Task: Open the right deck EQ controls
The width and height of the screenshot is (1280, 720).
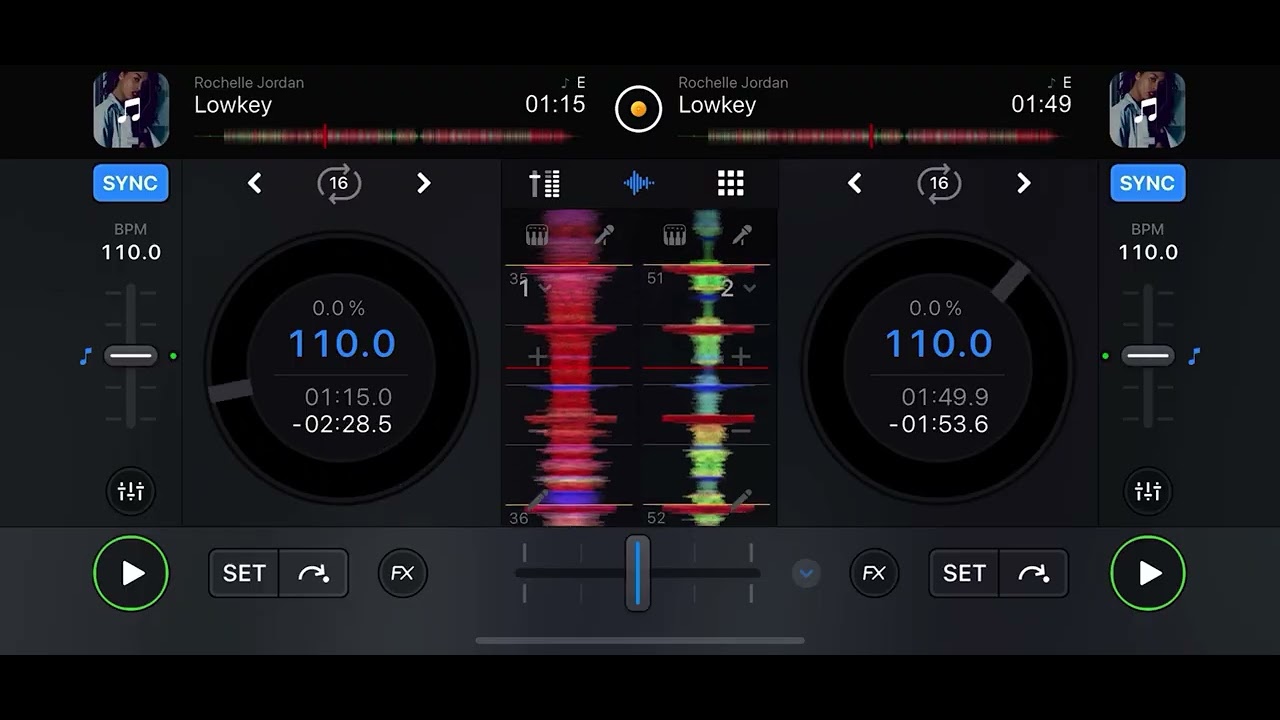Action: (1147, 491)
